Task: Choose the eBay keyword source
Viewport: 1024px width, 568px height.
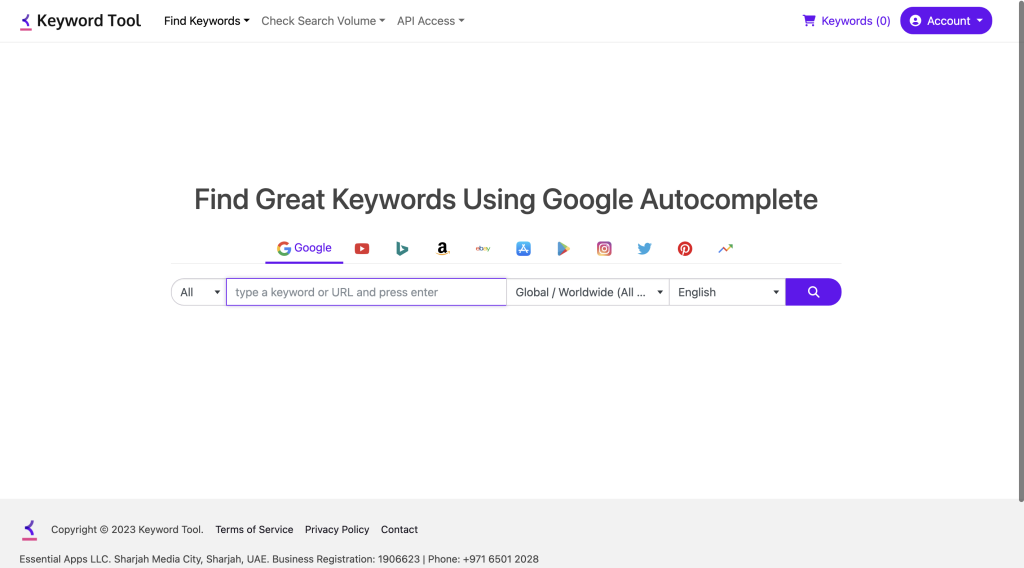Action: click(x=483, y=249)
